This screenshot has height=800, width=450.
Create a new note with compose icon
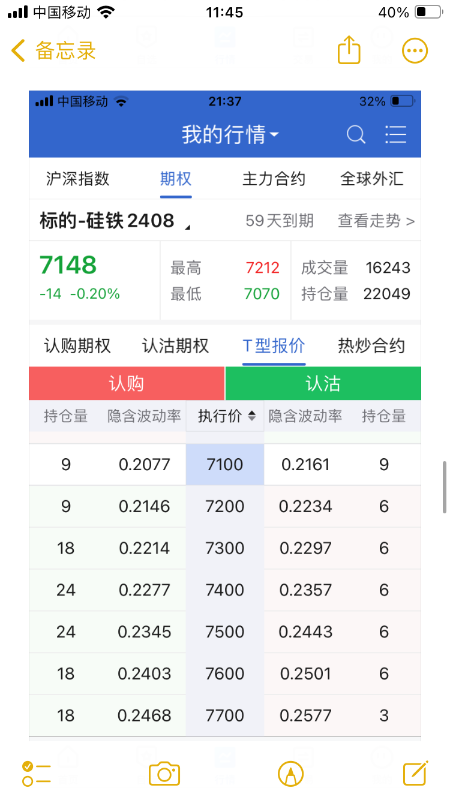pyautogui.click(x=415, y=773)
